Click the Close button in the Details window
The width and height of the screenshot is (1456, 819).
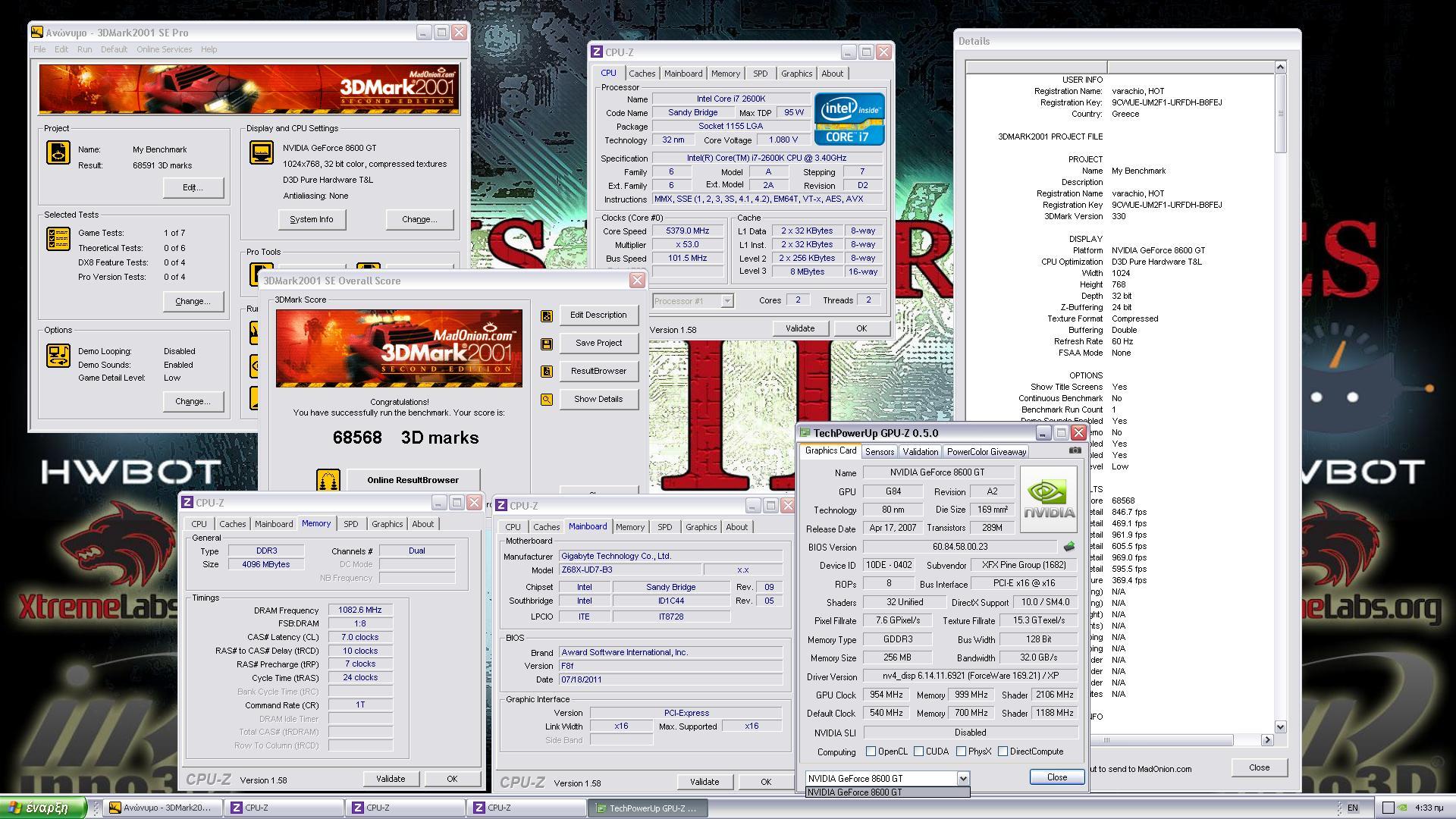(1260, 767)
